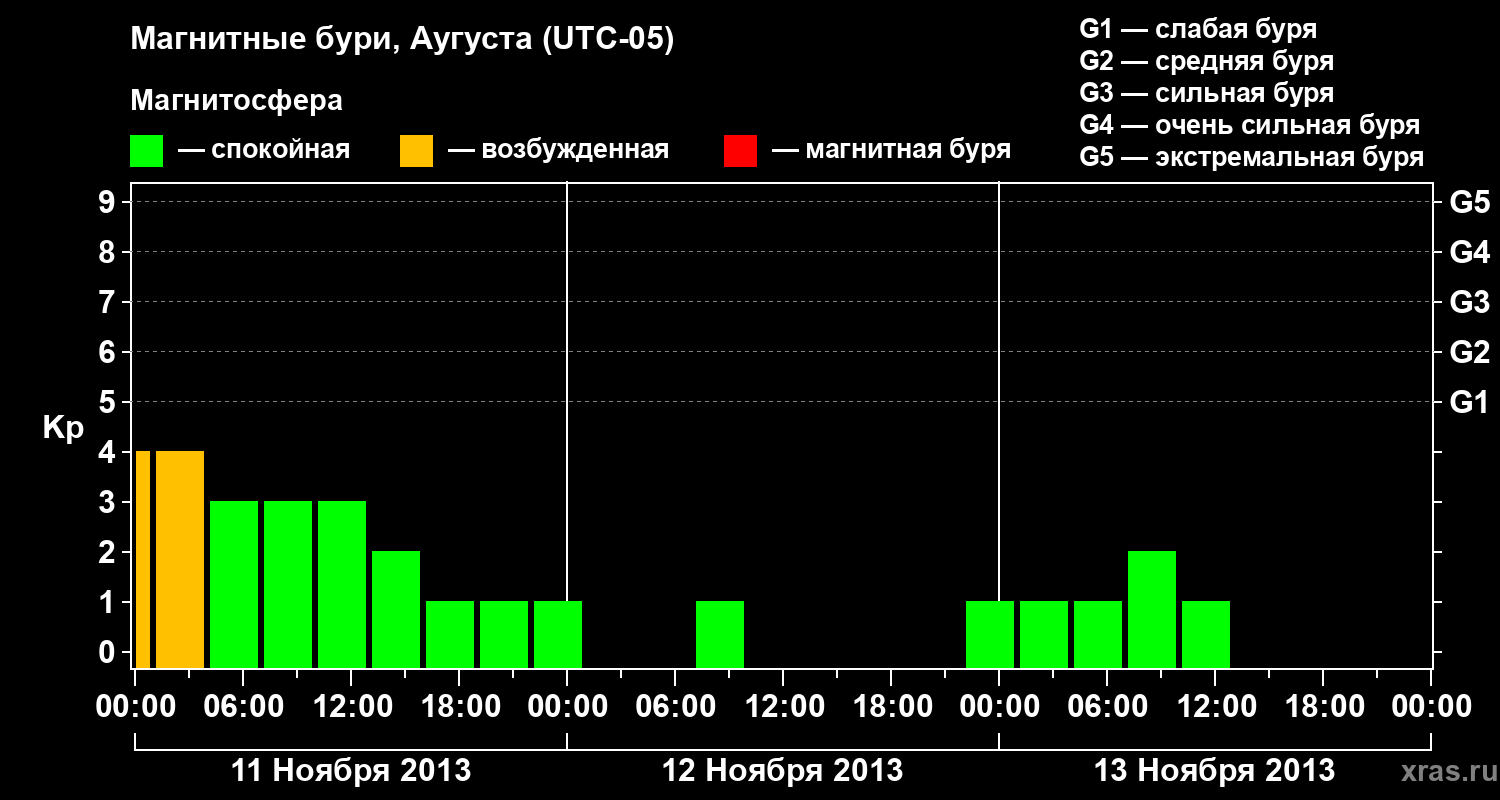Click the '— спокойная' legend label
This screenshot has height=800, width=1500.
[x=264, y=150]
